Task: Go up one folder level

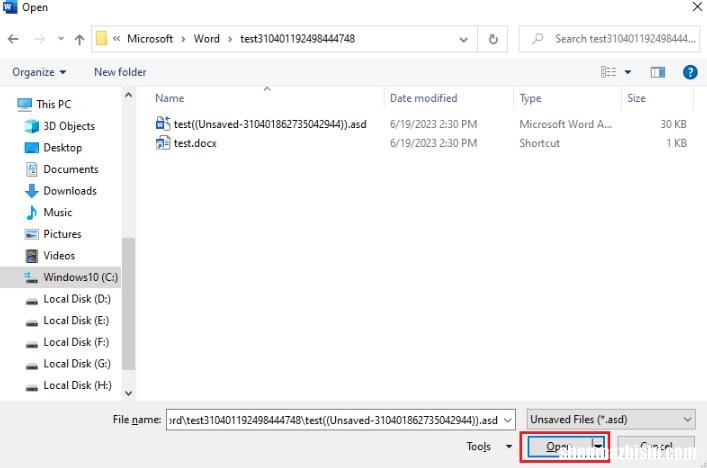Action: point(79,39)
